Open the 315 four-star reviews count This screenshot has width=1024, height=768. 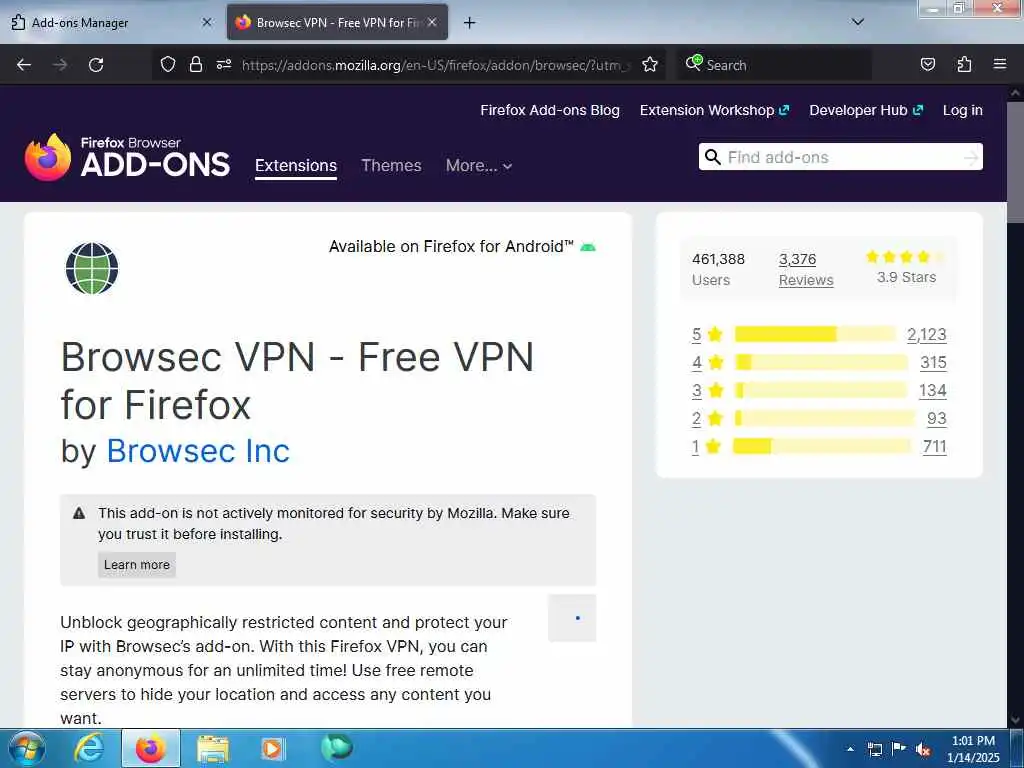pos(933,362)
